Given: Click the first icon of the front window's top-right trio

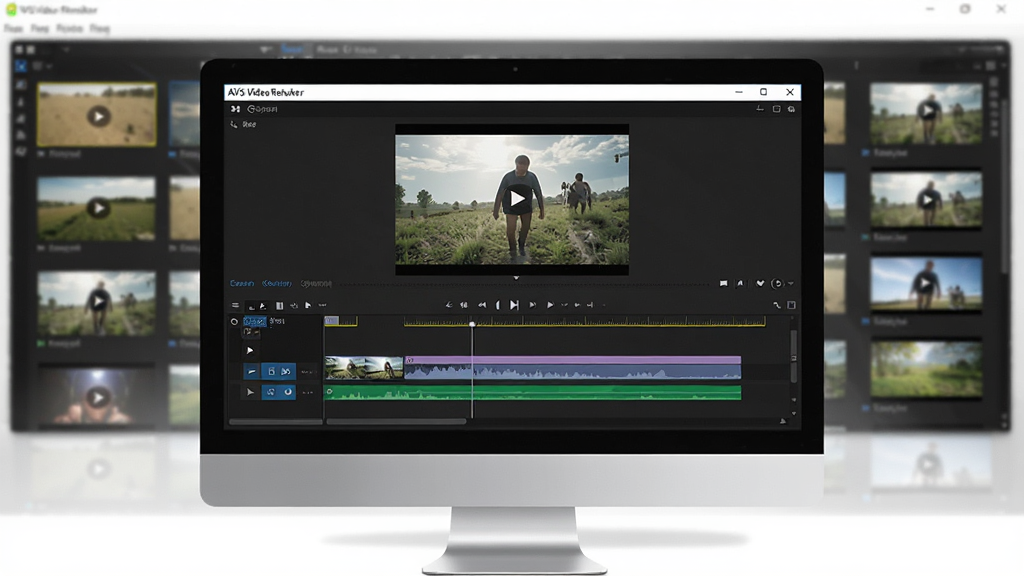Looking at the screenshot, I should (760, 109).
